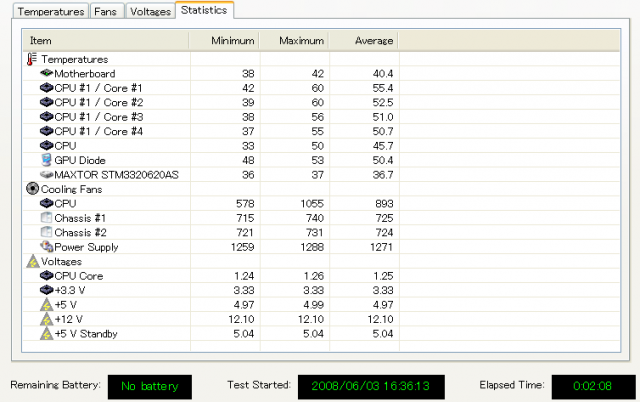This screenshot has height=402, width=640.
Task: Open the Fans tab
Action: tap(105, 11)
